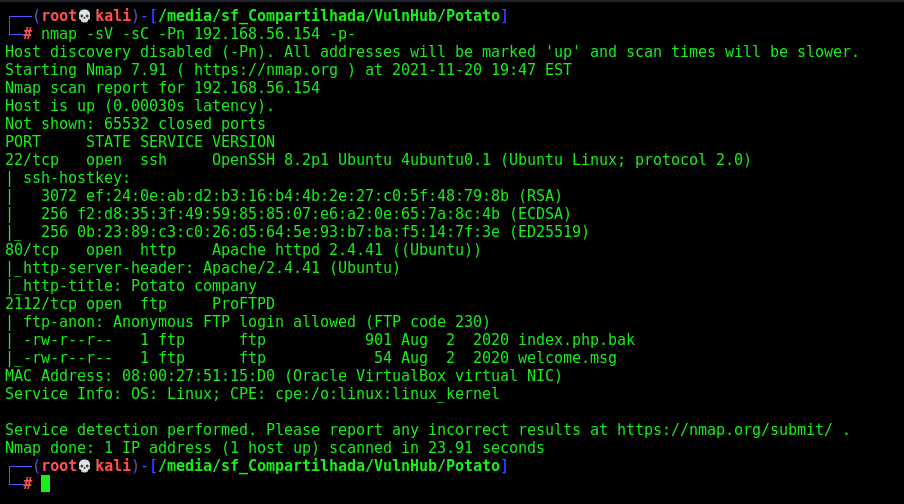Click the green terminal cursor block
Screen dimensions: 904x504
click(46, 484)
